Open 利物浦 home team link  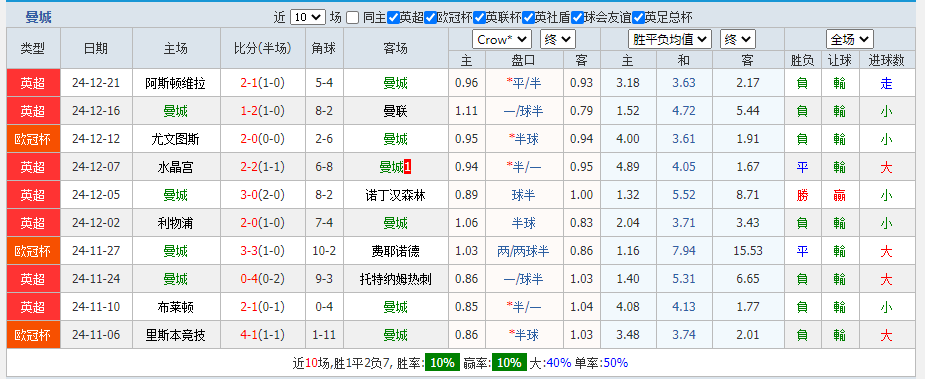click(x=176, y=223)
